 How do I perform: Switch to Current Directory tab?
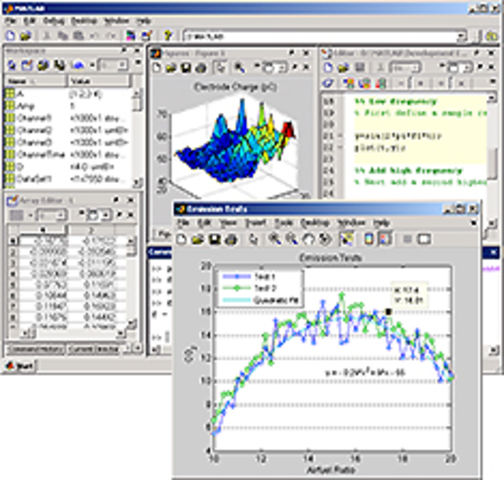coord(93,349)
